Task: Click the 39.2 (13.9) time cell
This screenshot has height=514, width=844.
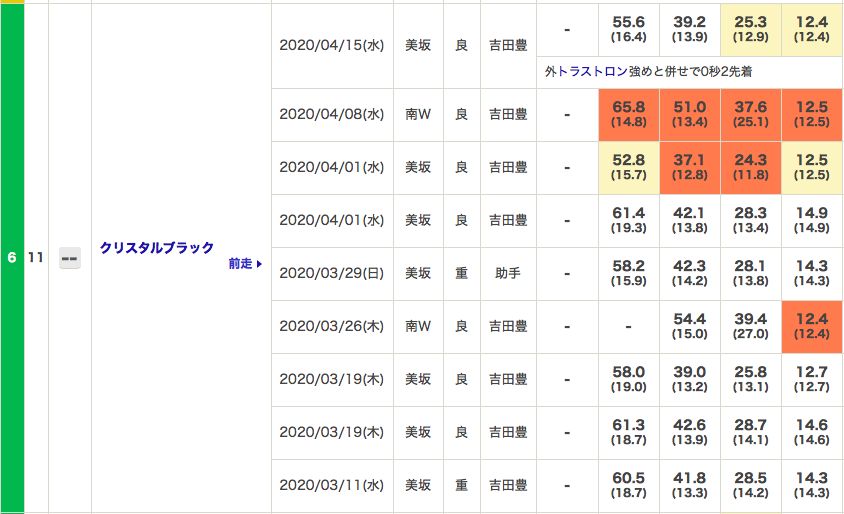Action: point(690,29)
